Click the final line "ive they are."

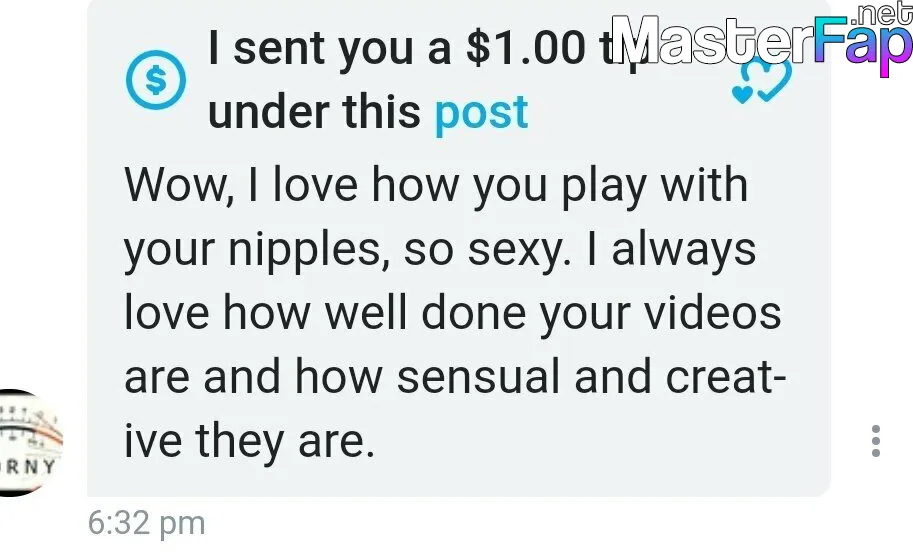[x=249, y=442]
